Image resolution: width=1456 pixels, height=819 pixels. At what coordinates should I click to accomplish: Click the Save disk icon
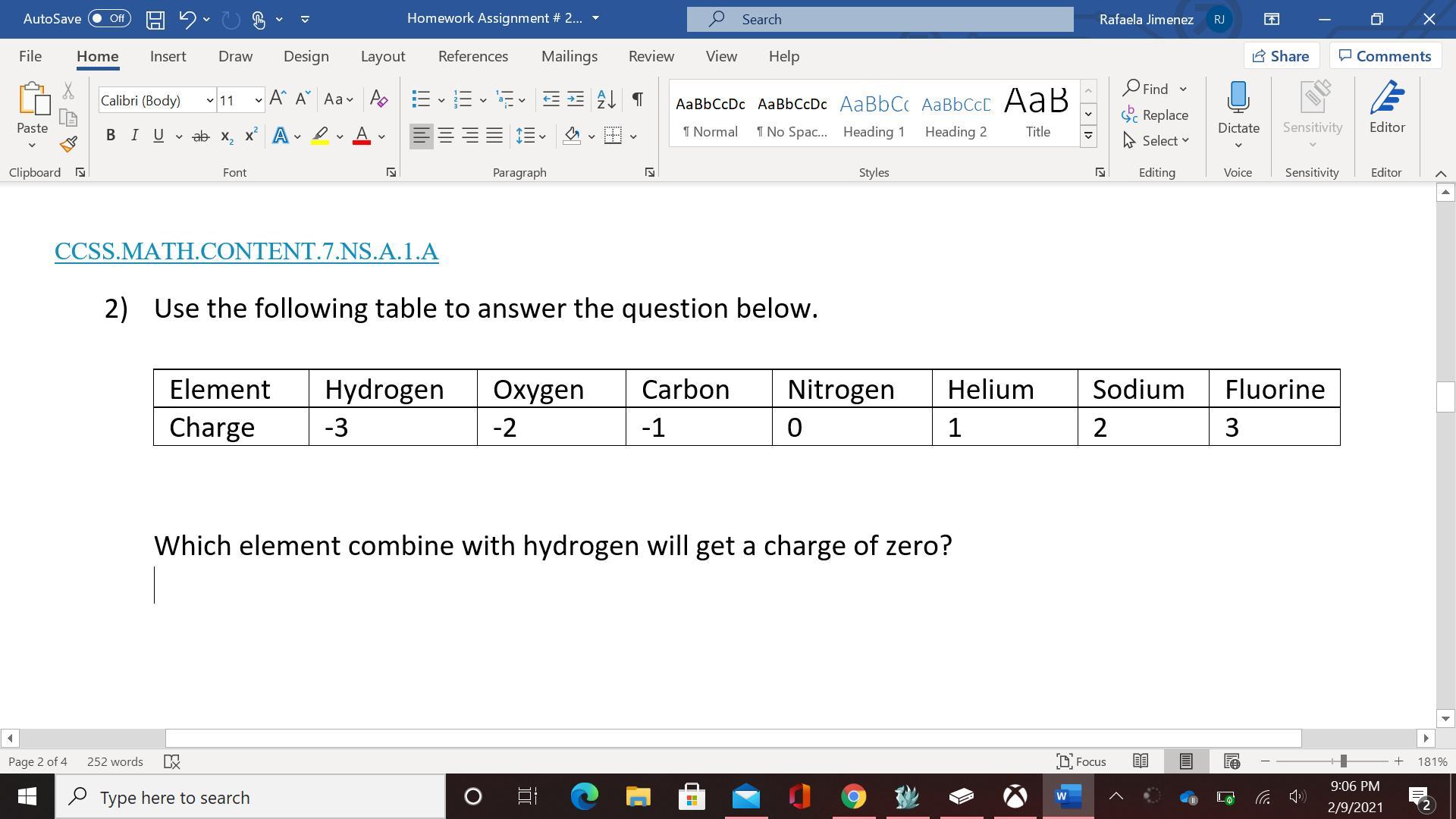pyautogui.click(x=155, y=19)
